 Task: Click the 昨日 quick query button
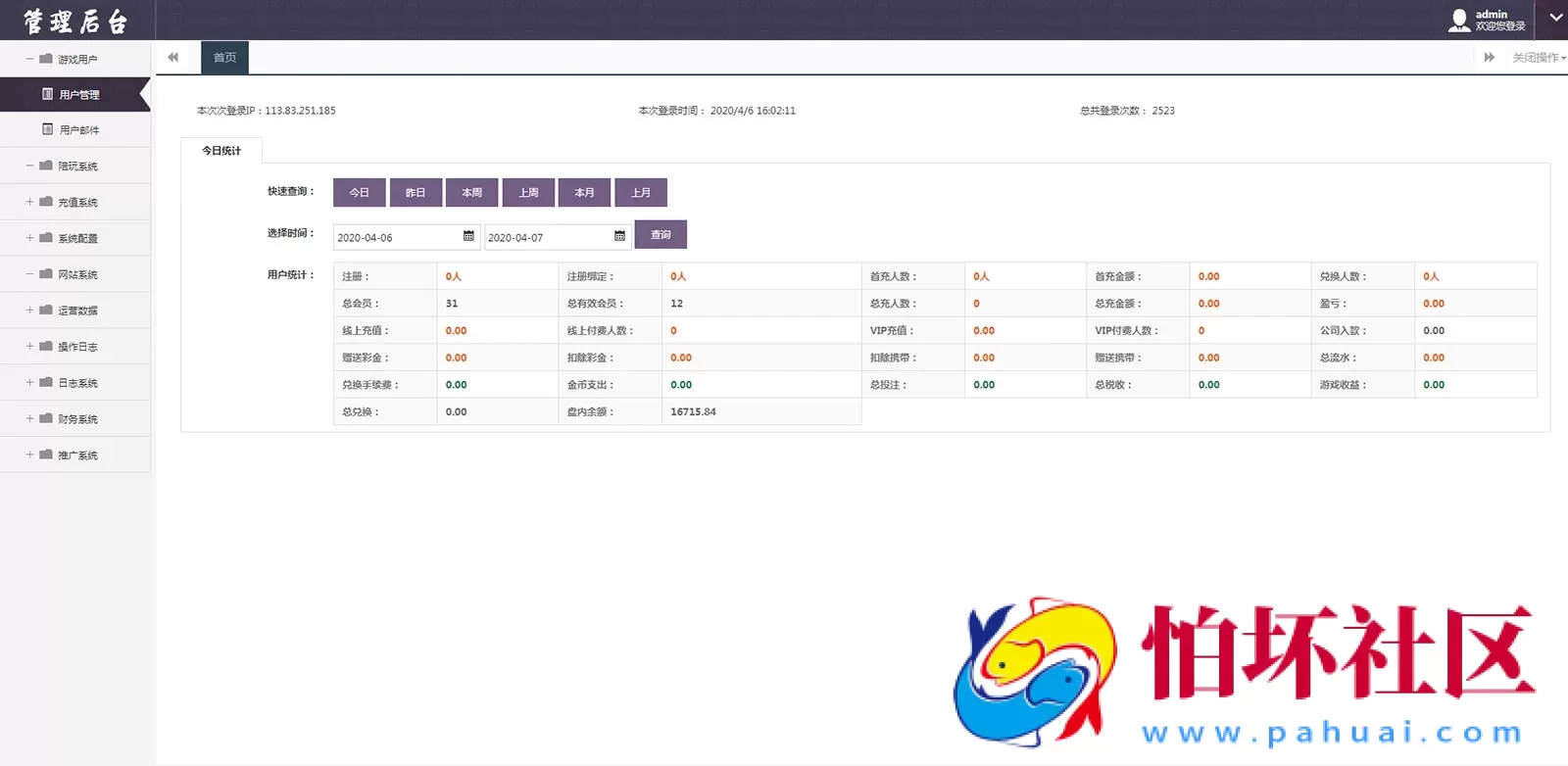416,193
